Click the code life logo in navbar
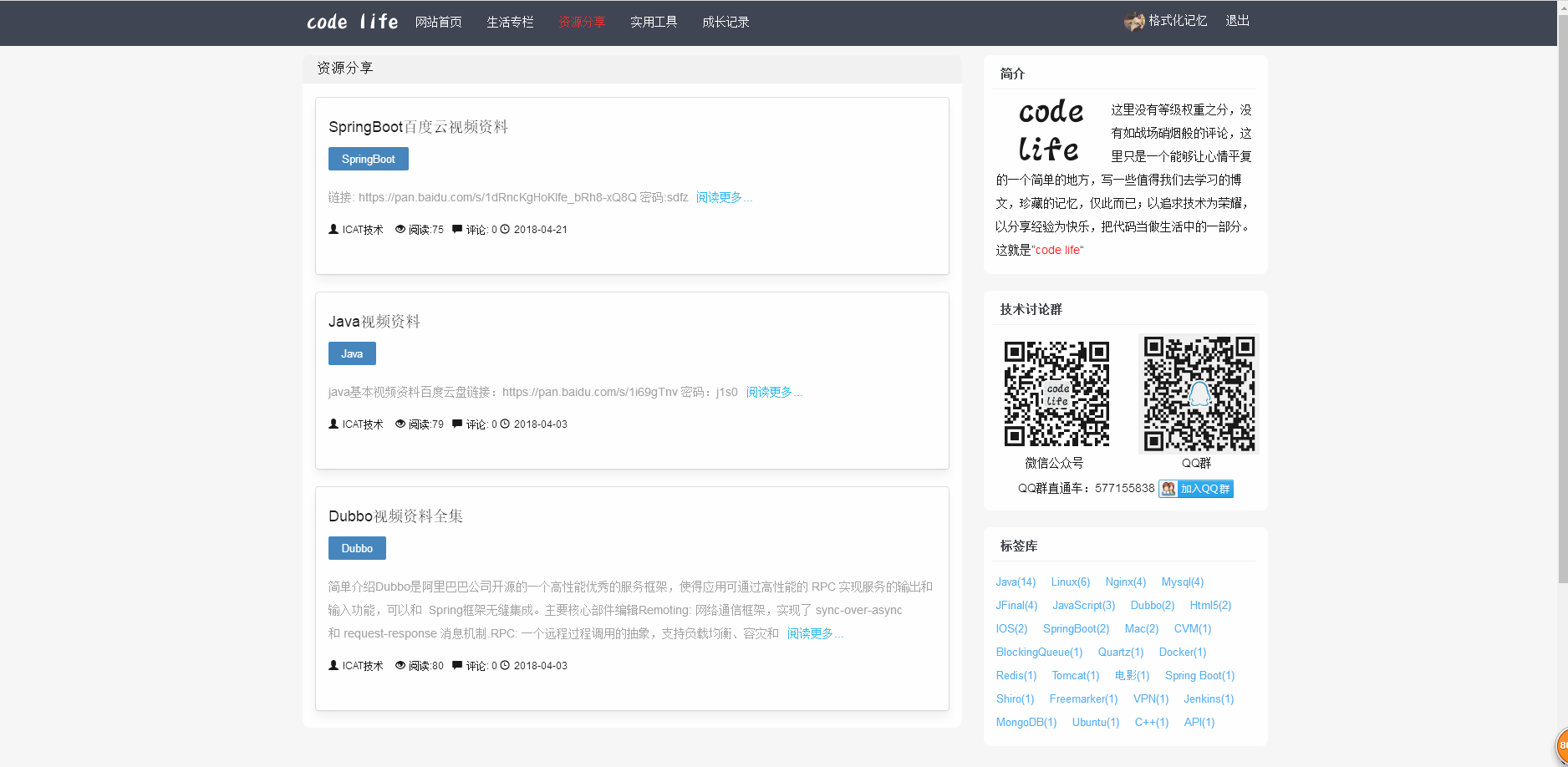The height and width of the screenshot is (767, 1568). [x=353, y=22]
